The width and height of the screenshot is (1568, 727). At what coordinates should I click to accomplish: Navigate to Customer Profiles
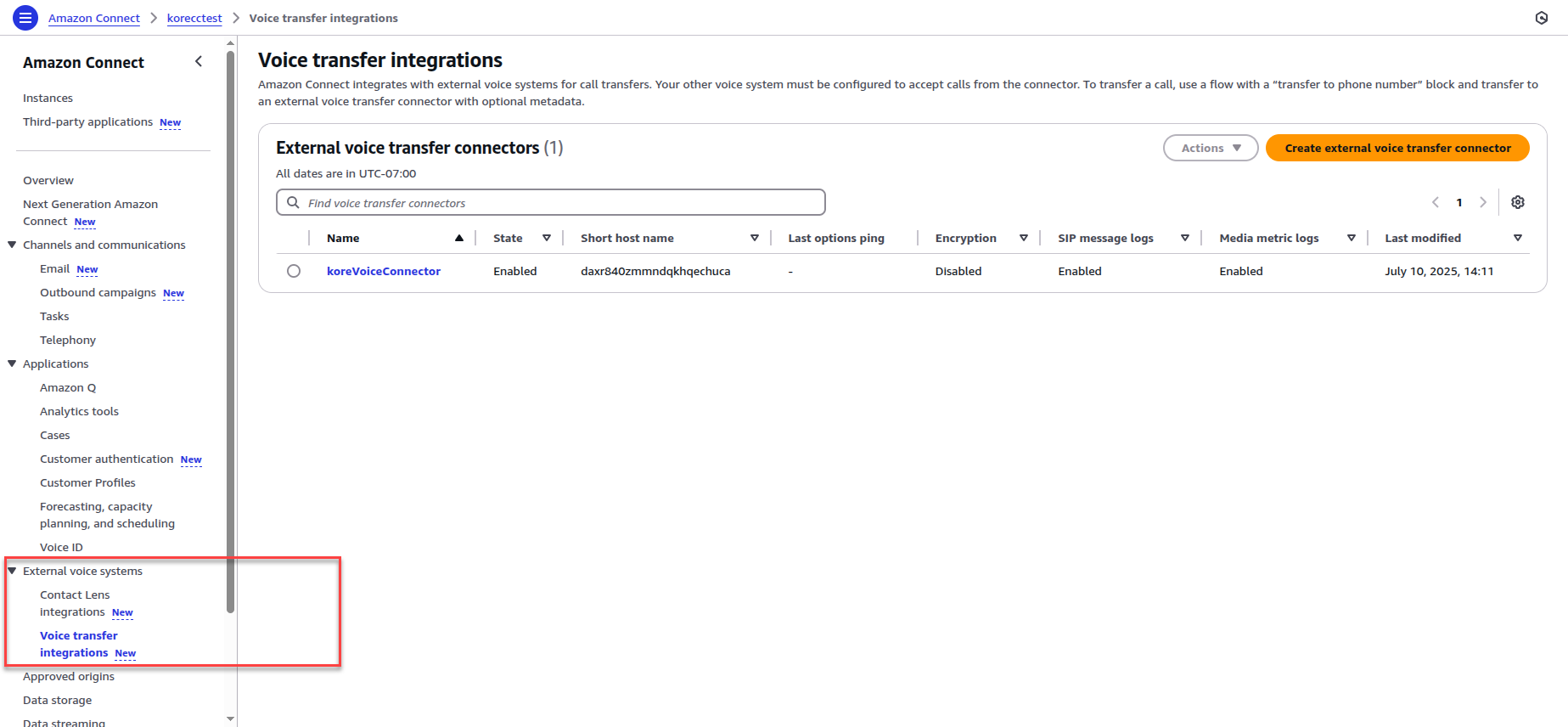click(87, 482)
